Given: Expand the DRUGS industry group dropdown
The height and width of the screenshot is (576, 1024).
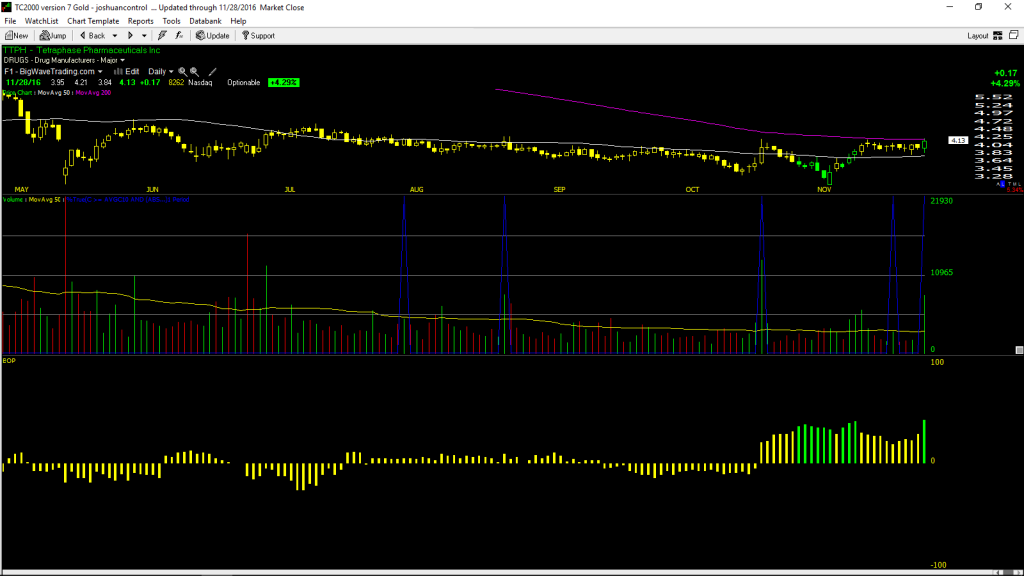Looking at the screenshot, I should coord(122,61).
